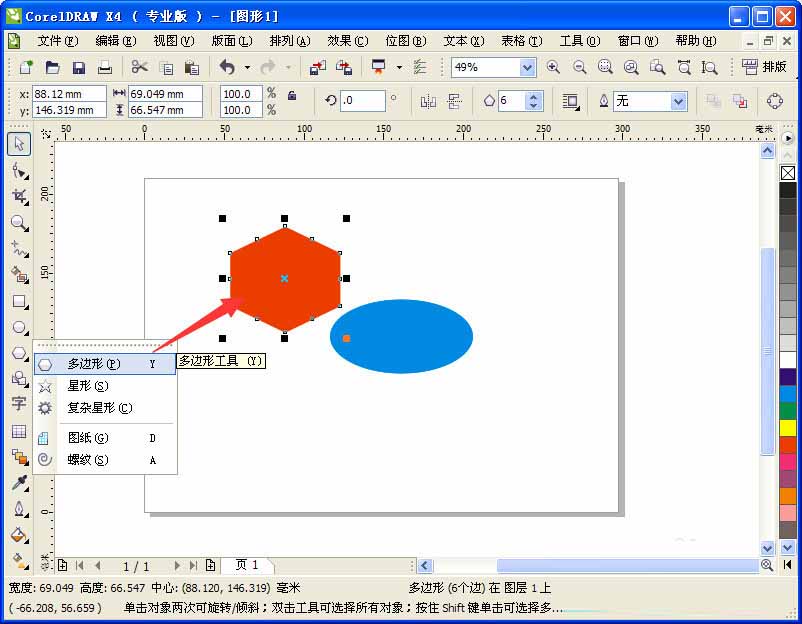Click the Paste clipboard icon
This screenshot has height=624, width=802.
click(192, 67)
